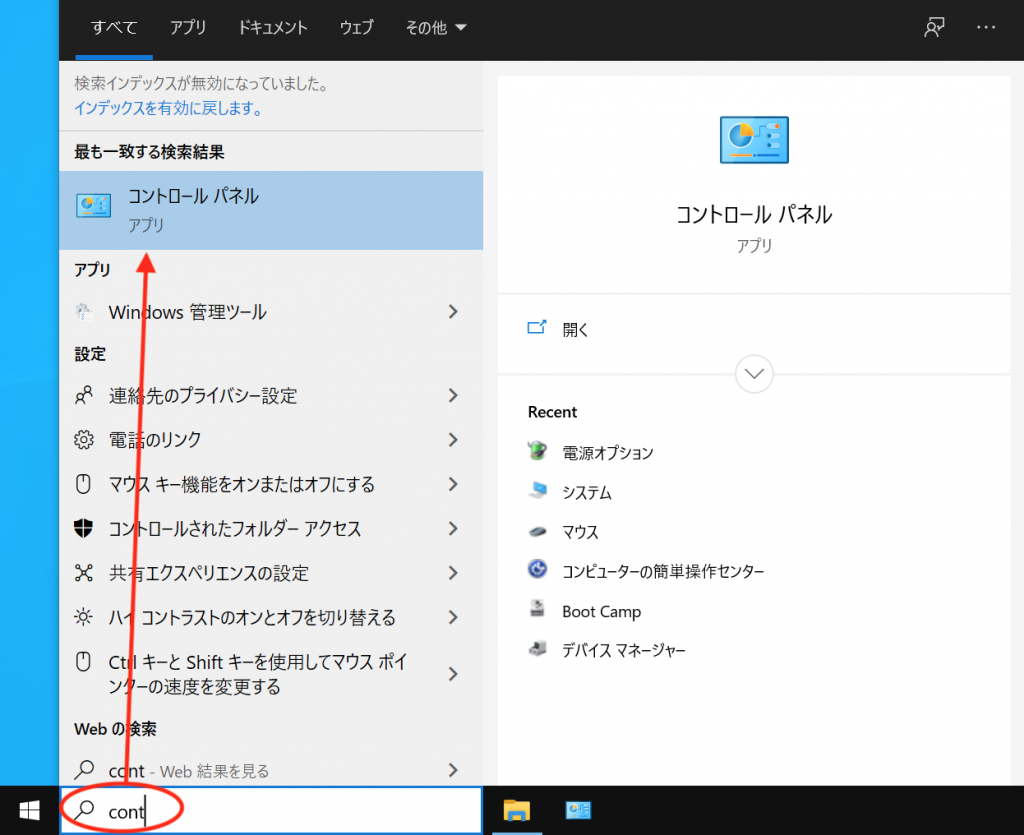The height and width of the screenshot is (835, 1024).
Task: Expand マウス キー機能 row chevron
Action: coord(453,484)
